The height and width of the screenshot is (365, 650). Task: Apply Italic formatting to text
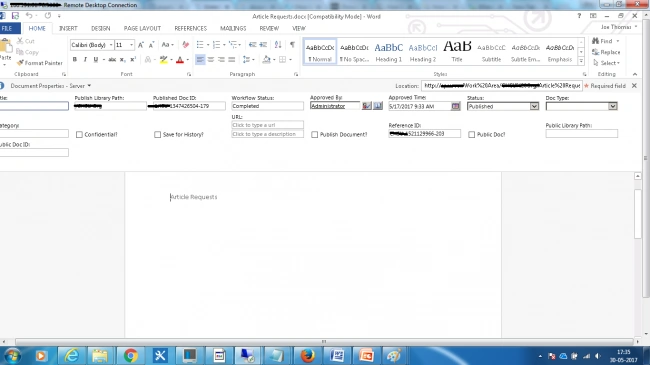click(85, 59)
